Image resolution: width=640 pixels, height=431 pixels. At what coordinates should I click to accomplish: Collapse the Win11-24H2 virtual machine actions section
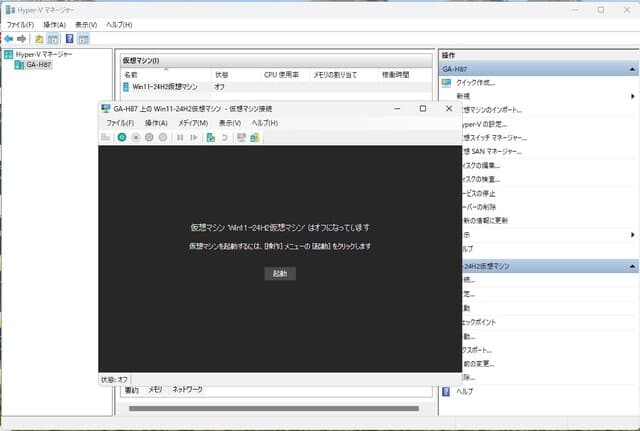632,267
